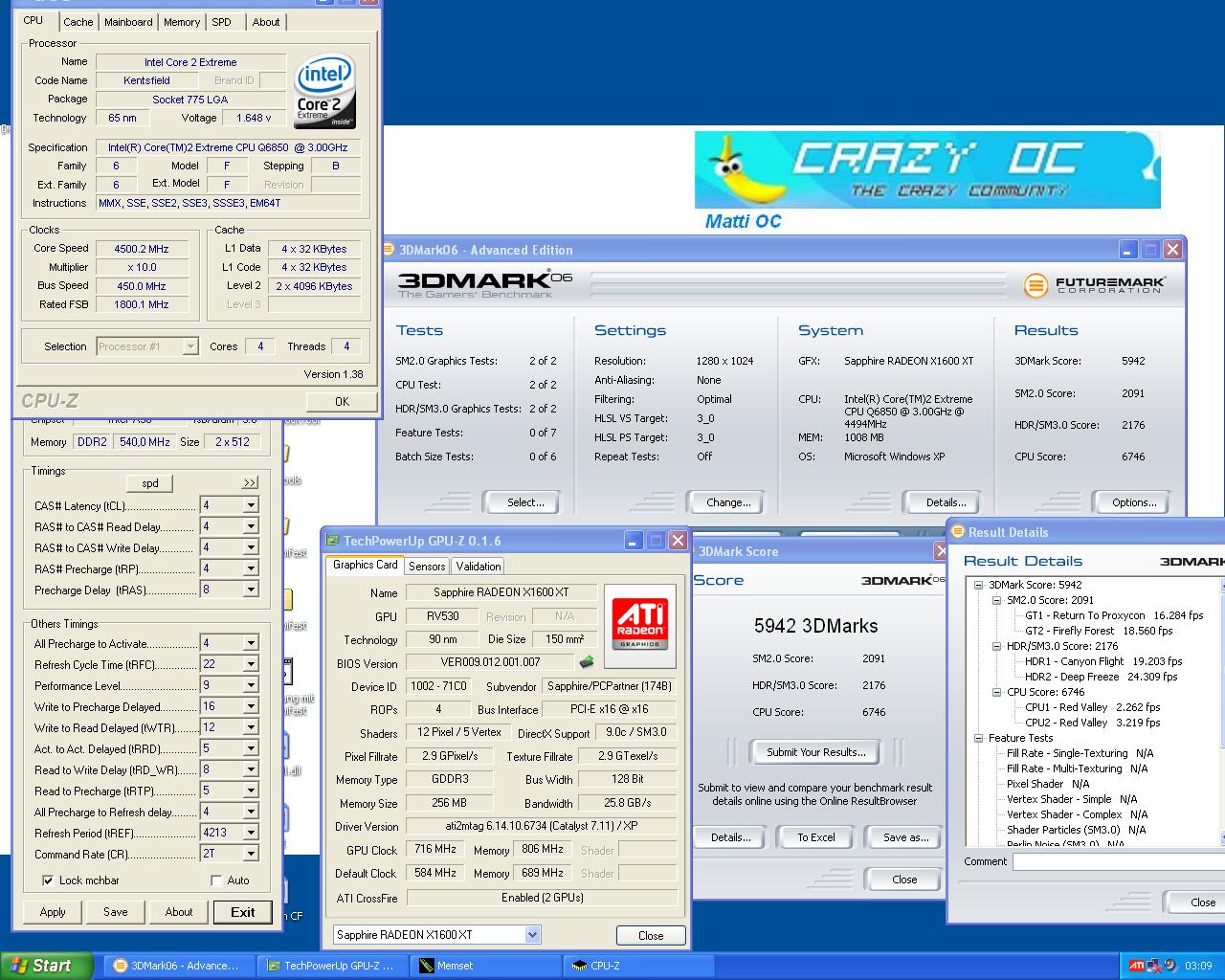
Task: Click the Close button in GPU-Z
Action: pos(651,936)
